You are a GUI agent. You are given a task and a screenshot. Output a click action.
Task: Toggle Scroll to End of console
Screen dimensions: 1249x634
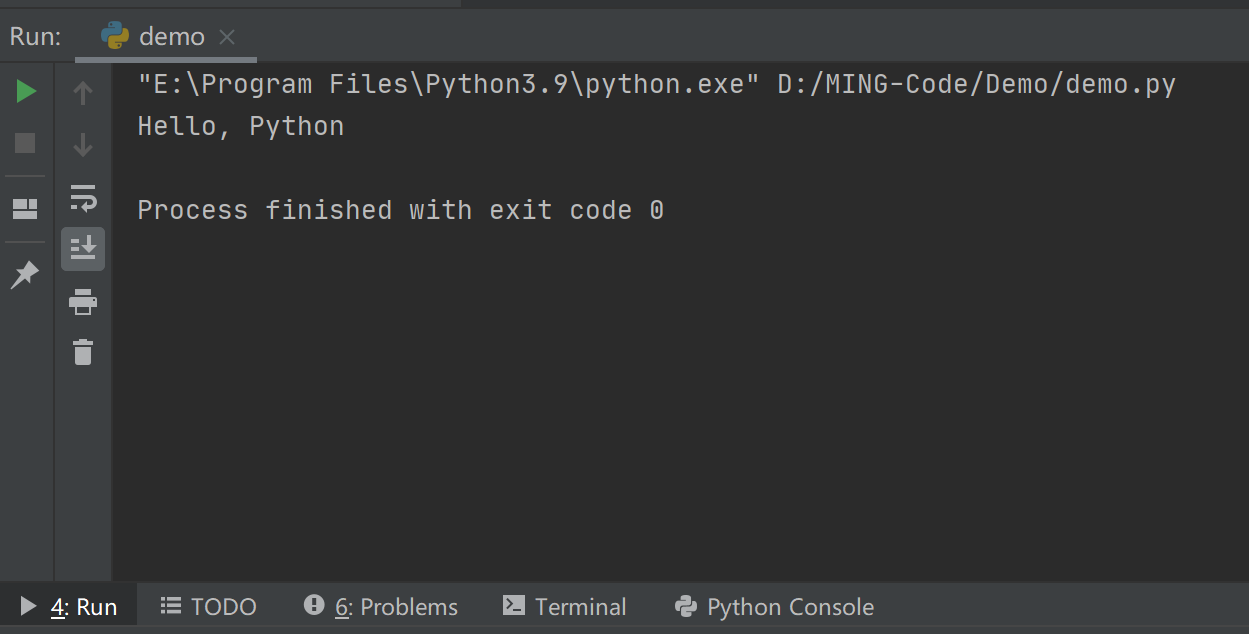point(83,248)
